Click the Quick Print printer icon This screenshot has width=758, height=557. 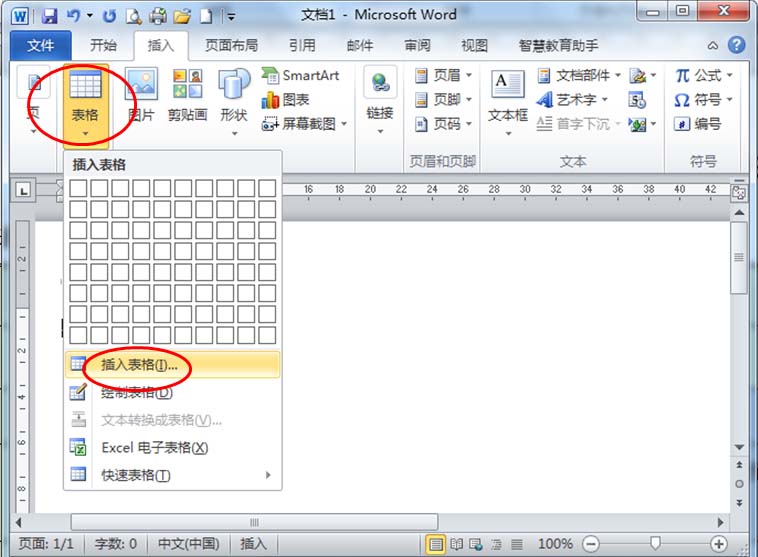[x=158, y=16]
